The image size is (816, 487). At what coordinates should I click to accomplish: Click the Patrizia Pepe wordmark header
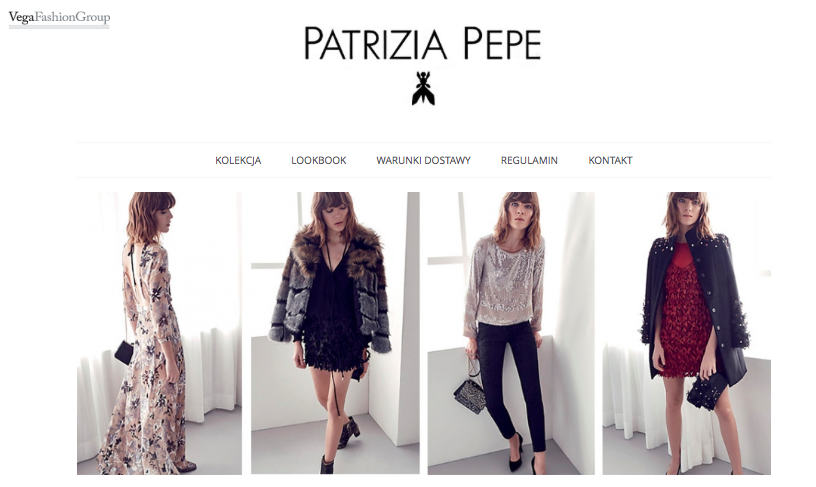tap(423, 43)
